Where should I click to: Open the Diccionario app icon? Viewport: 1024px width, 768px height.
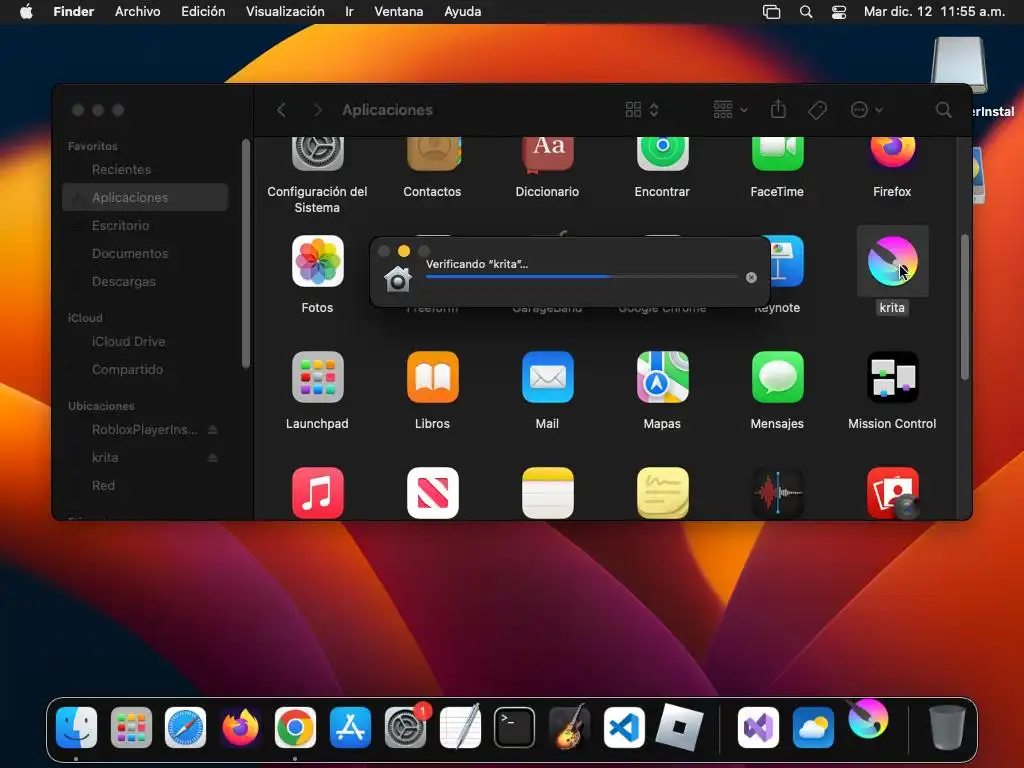[547, 155]
